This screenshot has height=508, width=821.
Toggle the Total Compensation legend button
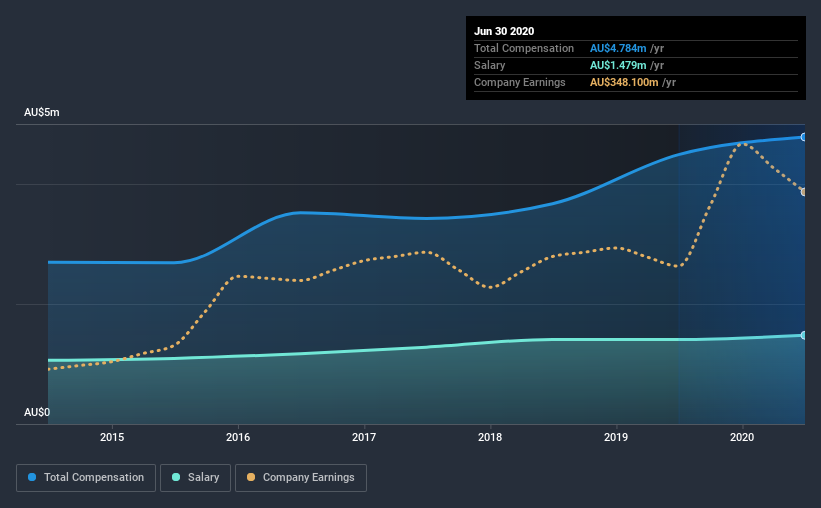coord(86,478)
